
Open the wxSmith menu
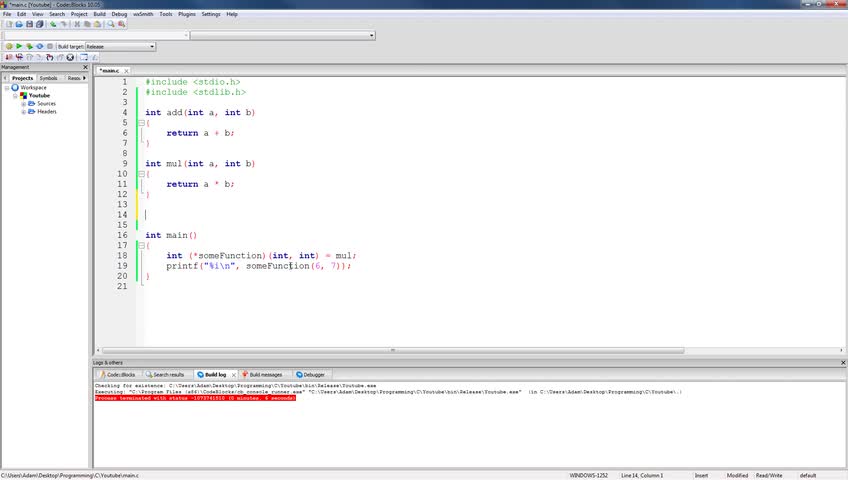tap(143, 14)
